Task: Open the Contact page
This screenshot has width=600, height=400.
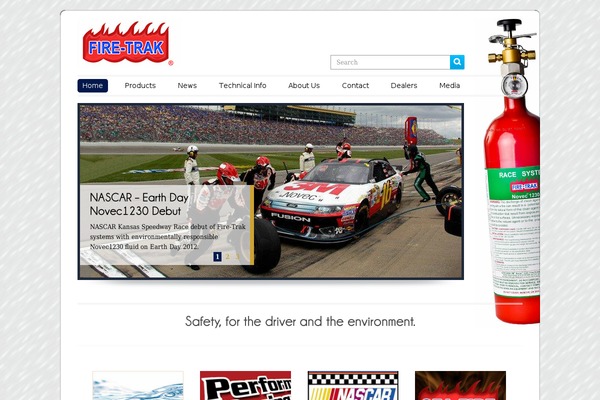Action: tap(355, 85)
